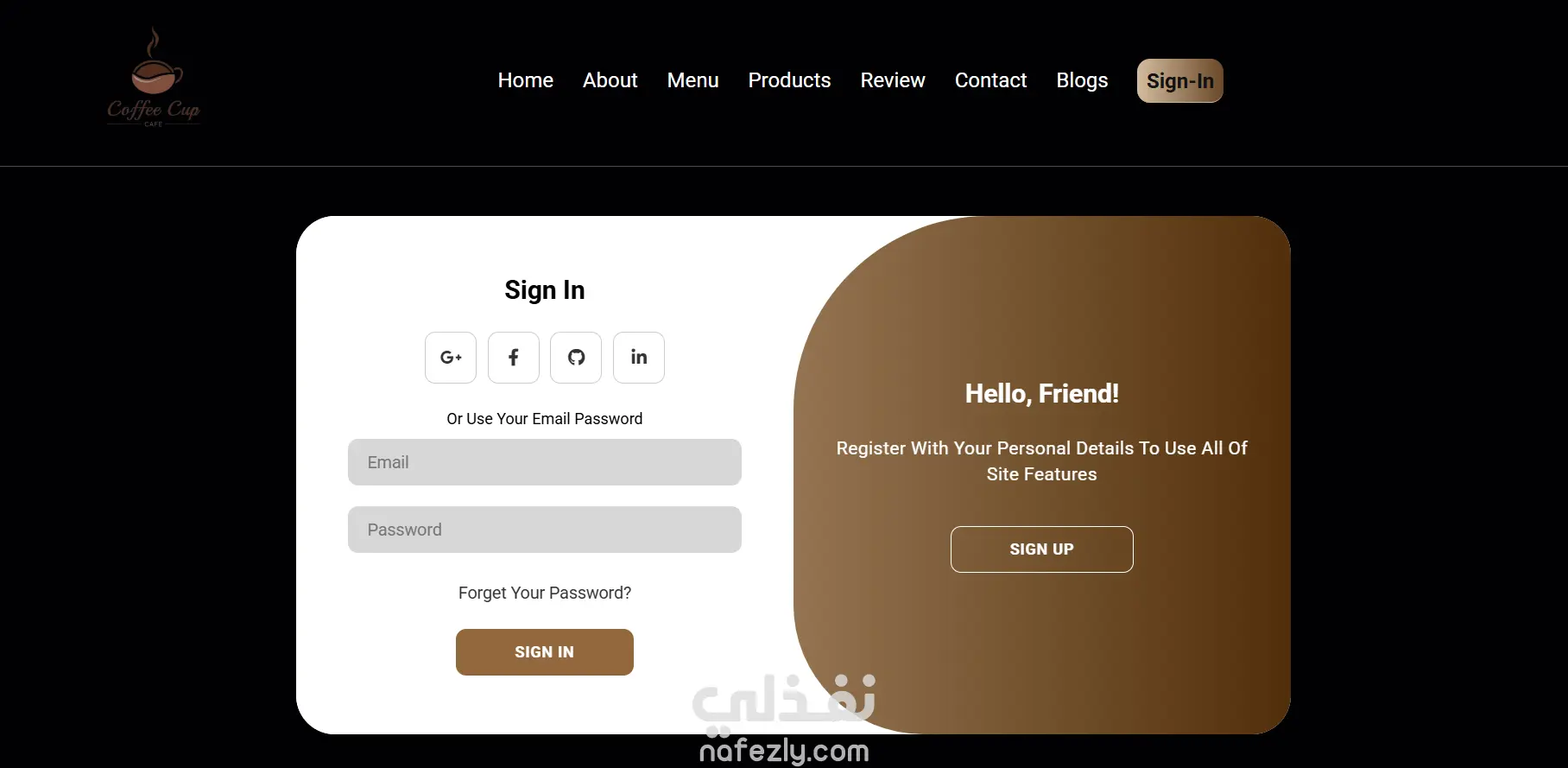
Task: Navigate to the Menu section
Action: tap(693, 80)
